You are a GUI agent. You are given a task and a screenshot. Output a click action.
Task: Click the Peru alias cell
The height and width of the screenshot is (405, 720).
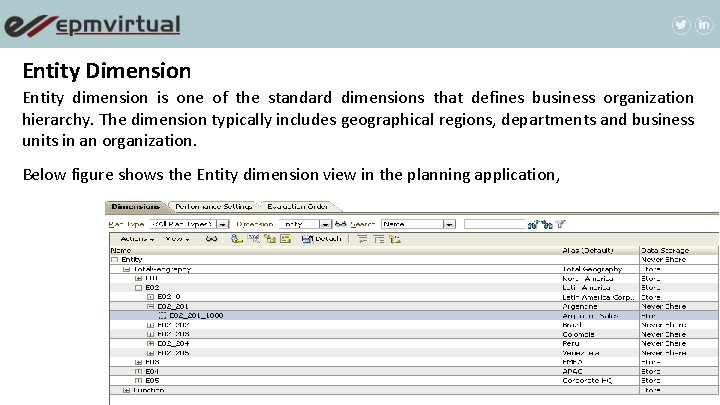click(x=571, y=343)
